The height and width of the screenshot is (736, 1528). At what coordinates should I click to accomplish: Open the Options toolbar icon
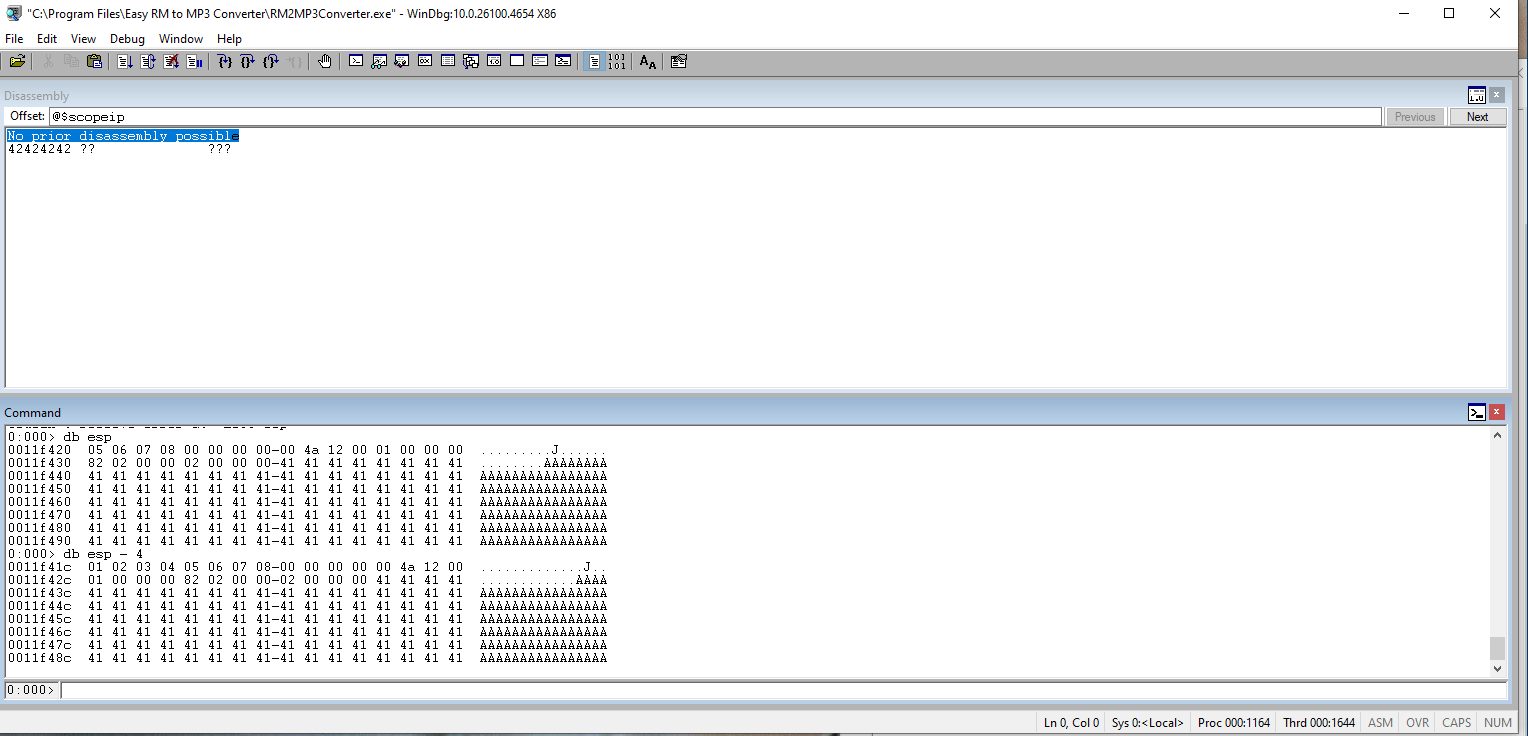[x=679, y=62]
